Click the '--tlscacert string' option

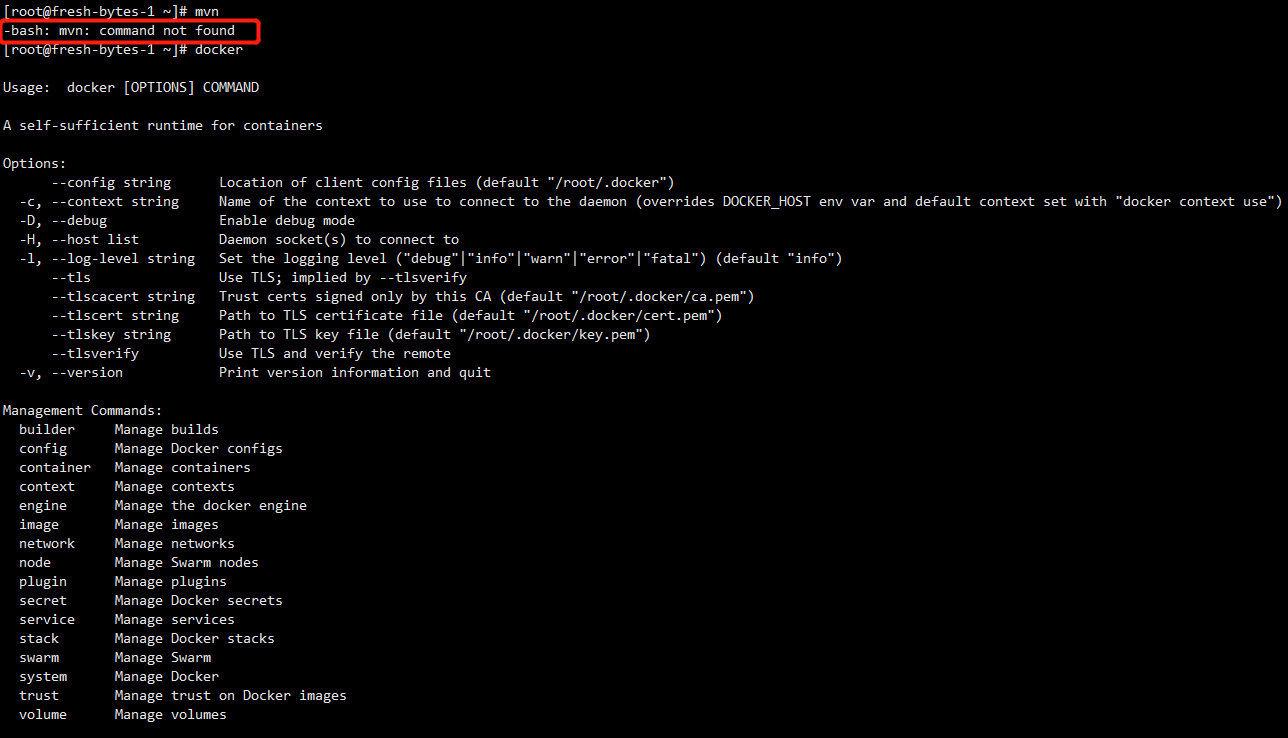point(123,297)
